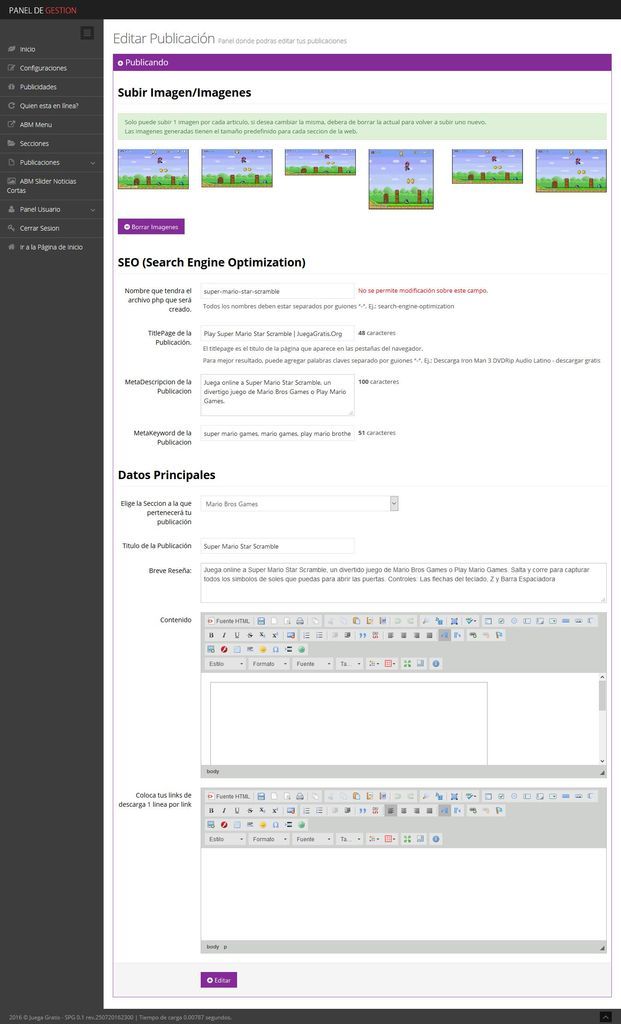Click Blockquote icon in Contenido editor toolbar
The image size is (621, 1024).
point(362,635)
